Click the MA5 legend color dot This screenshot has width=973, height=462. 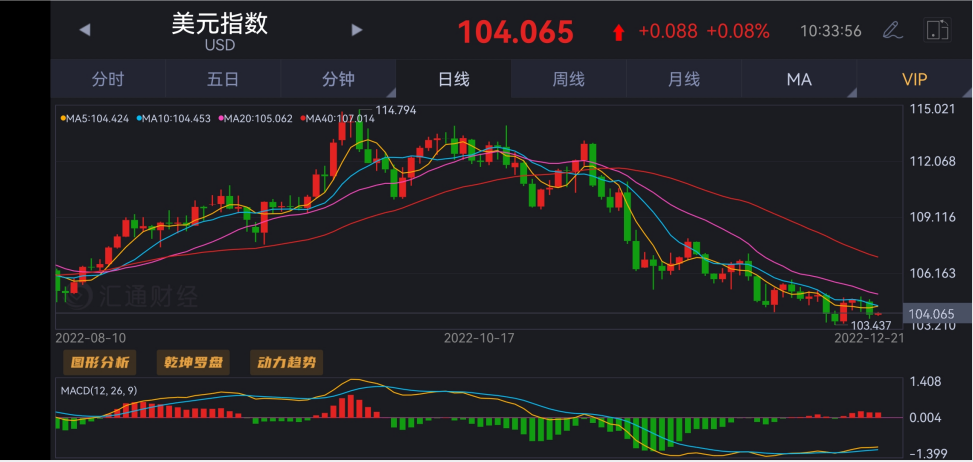coord(61,119)
